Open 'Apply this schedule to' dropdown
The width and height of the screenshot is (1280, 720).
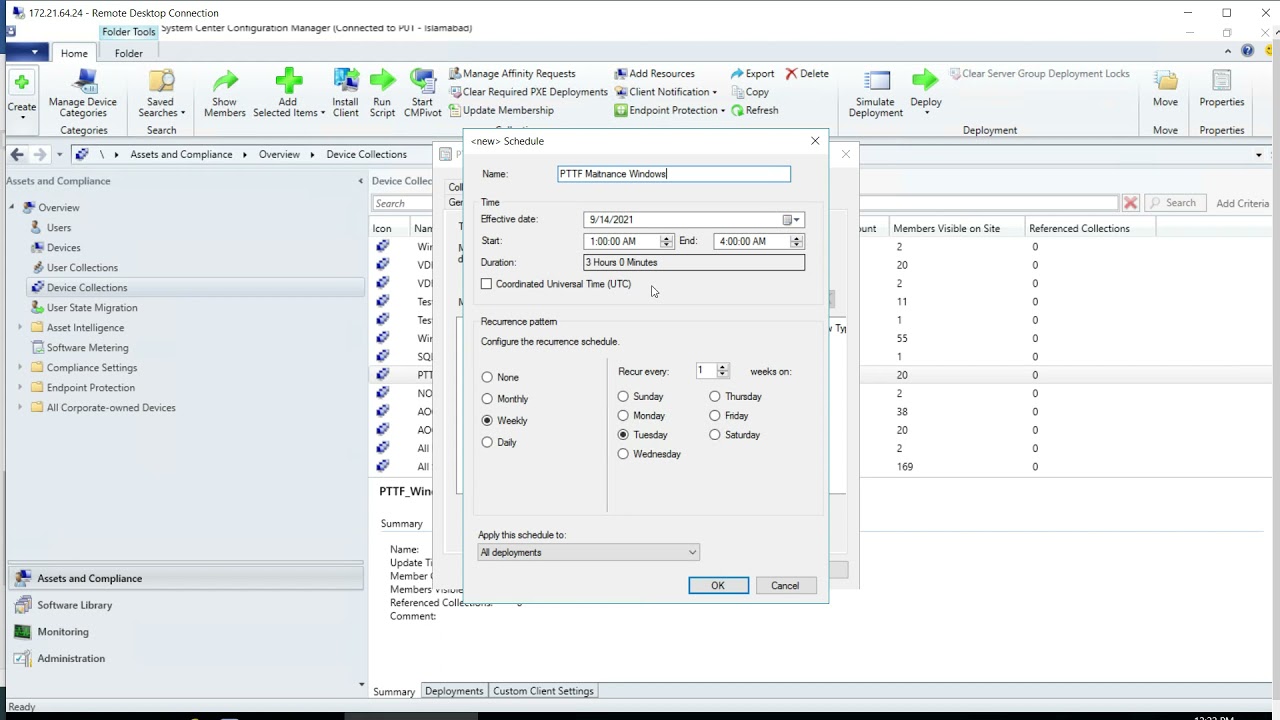pos(588,553)
